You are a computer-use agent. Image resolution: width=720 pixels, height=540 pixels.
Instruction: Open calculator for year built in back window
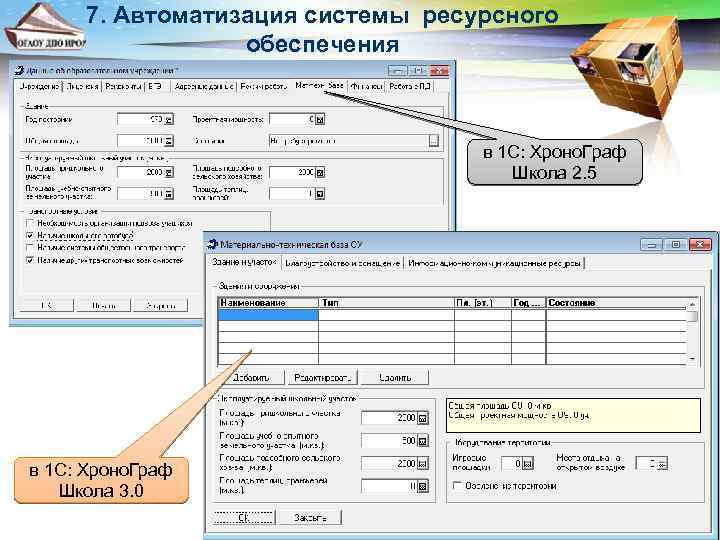pyautogui.click(x=169, y=119)
